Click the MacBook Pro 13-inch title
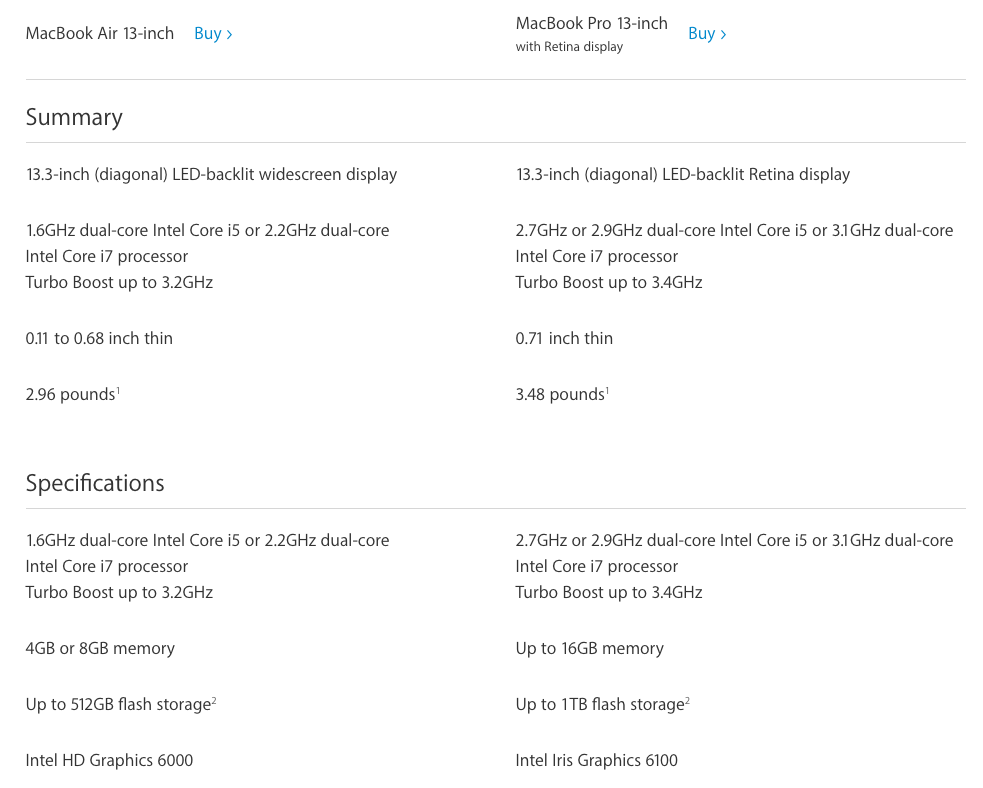Screen dimensions: 983x788 591,23
